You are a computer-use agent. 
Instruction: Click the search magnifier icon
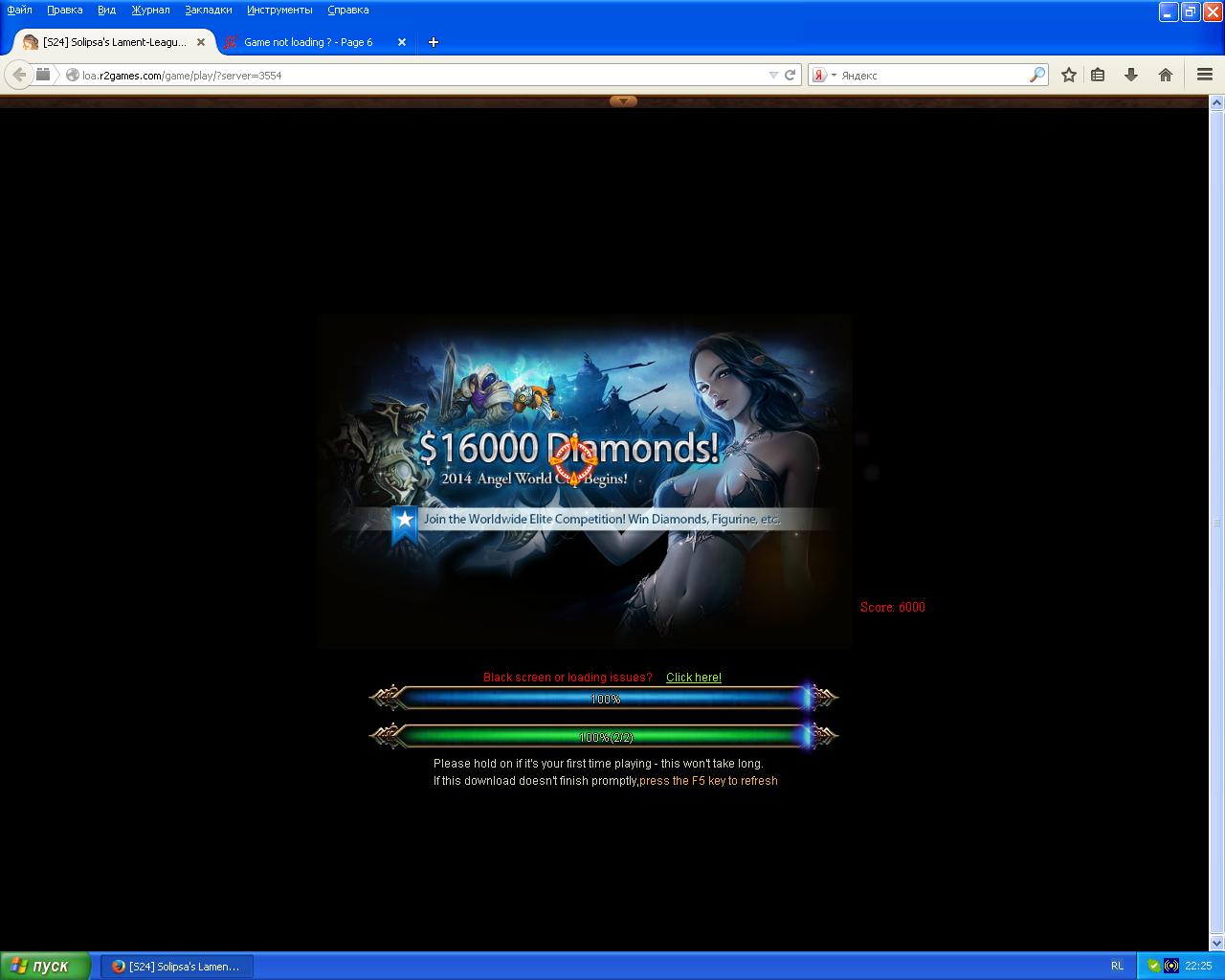1036,75
